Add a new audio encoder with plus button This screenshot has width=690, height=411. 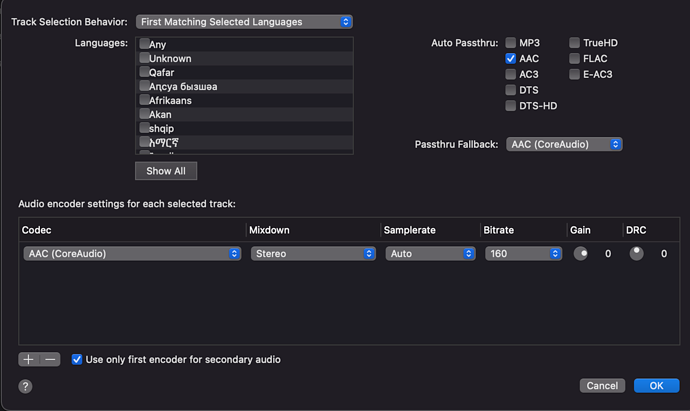pyautogui.click(x=29, y=359)
